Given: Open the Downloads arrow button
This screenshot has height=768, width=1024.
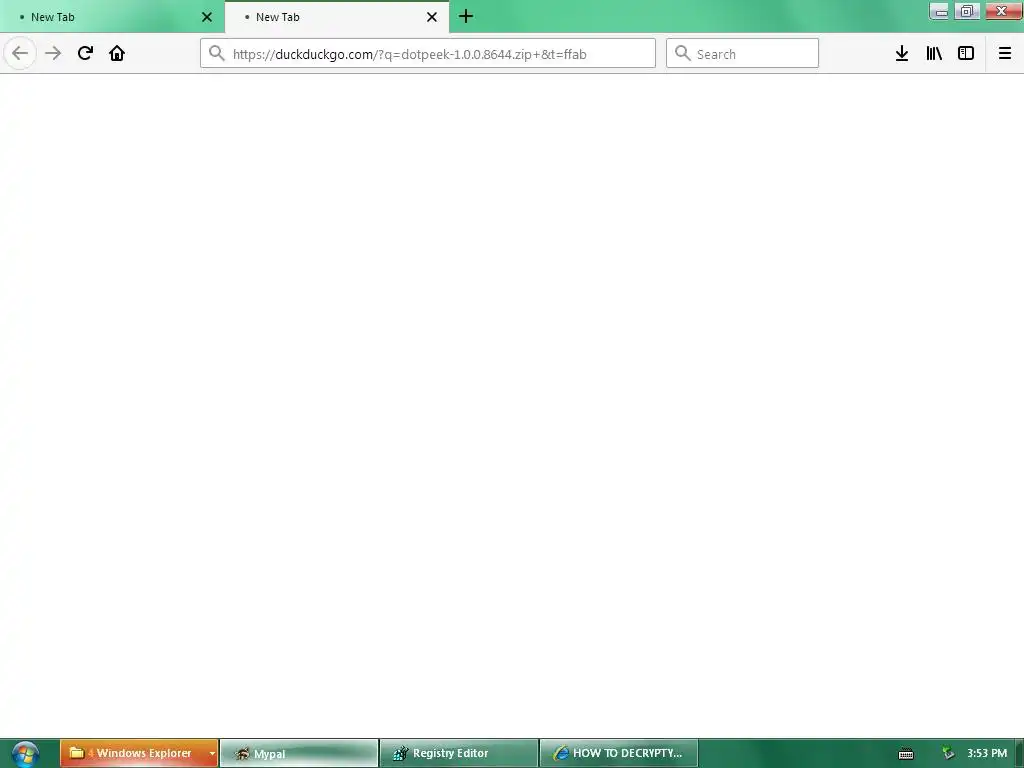Looking at the screenshot, I should [x=902, y=53].
